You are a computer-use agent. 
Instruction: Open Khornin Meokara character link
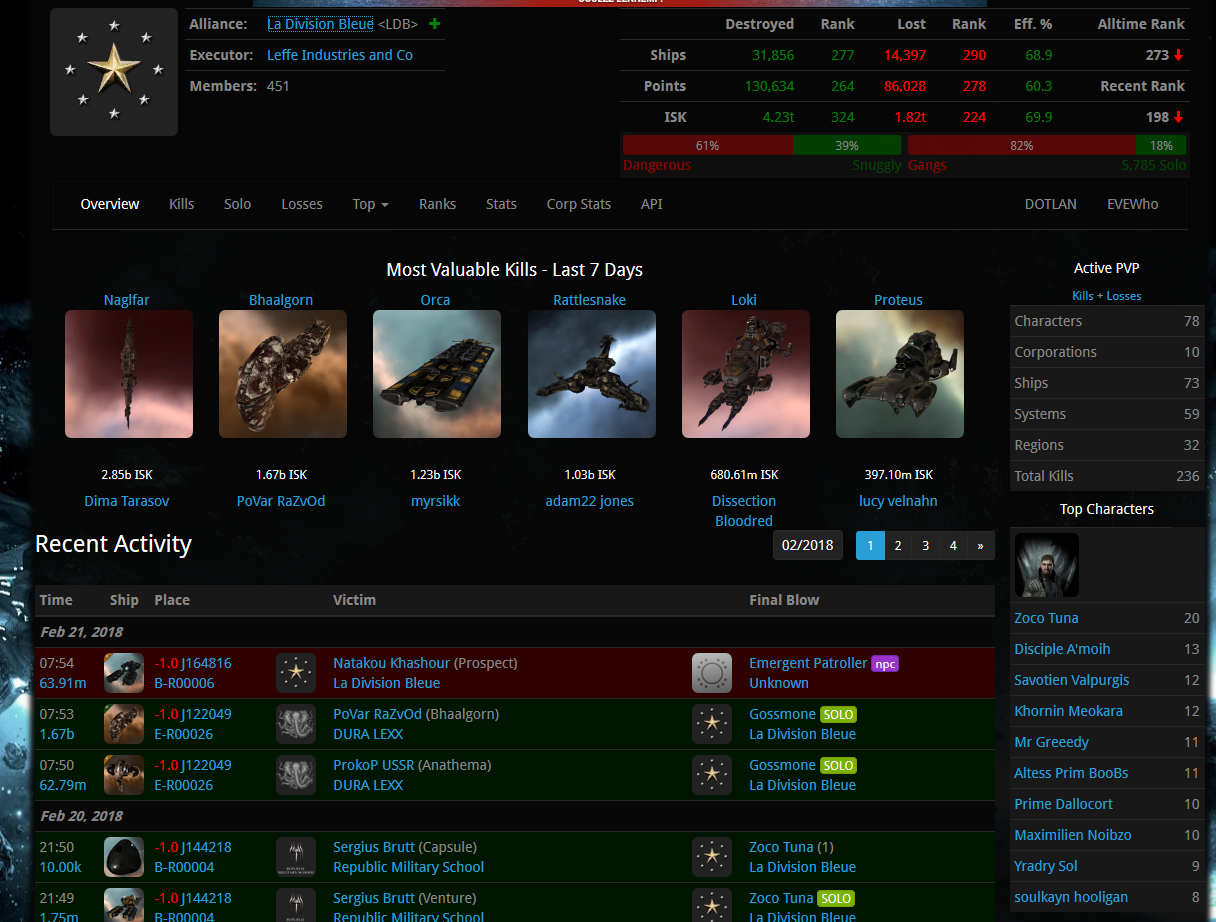tap(1068, 711)
